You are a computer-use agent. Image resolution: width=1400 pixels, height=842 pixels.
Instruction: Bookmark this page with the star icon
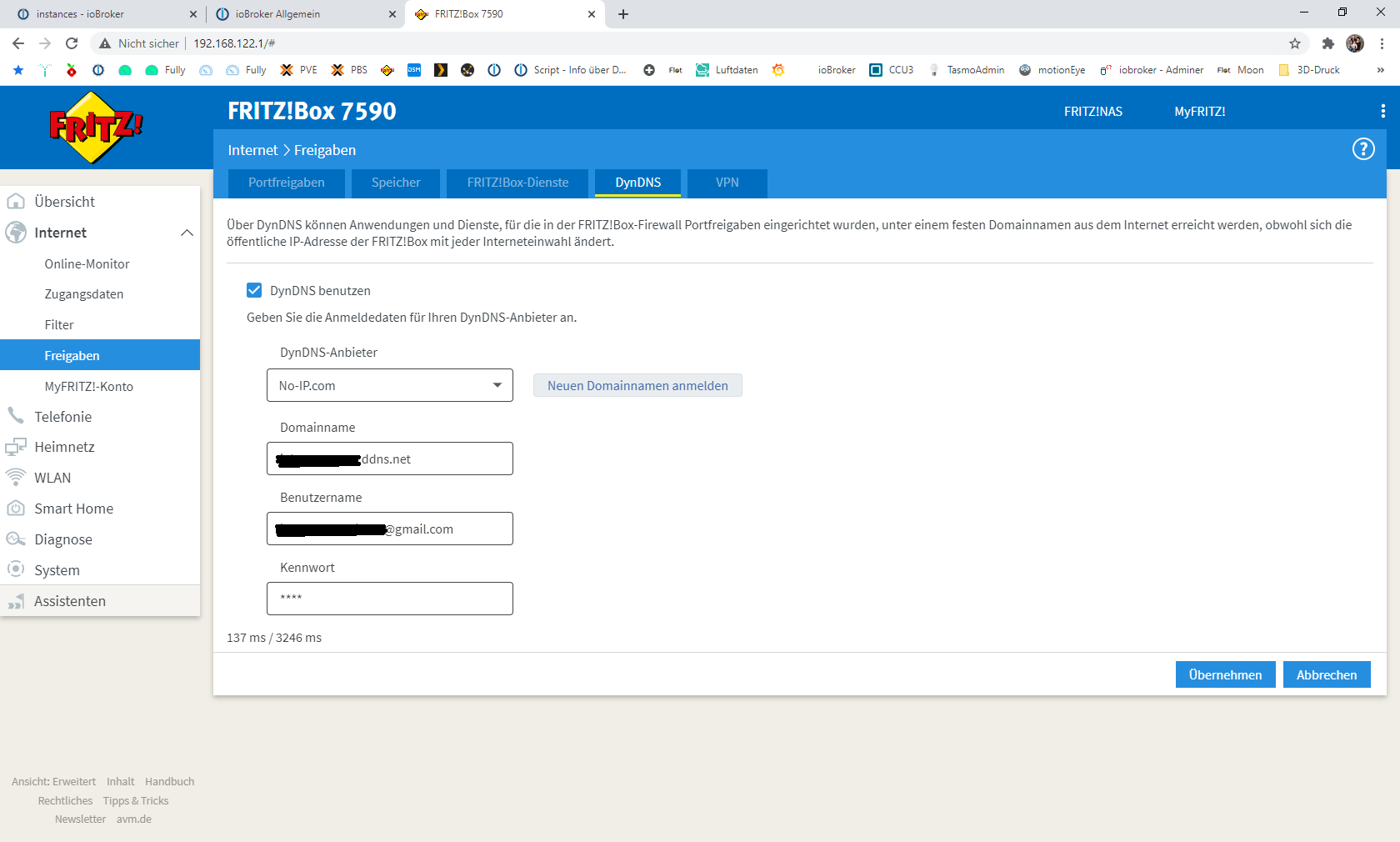click(1295, 43)
